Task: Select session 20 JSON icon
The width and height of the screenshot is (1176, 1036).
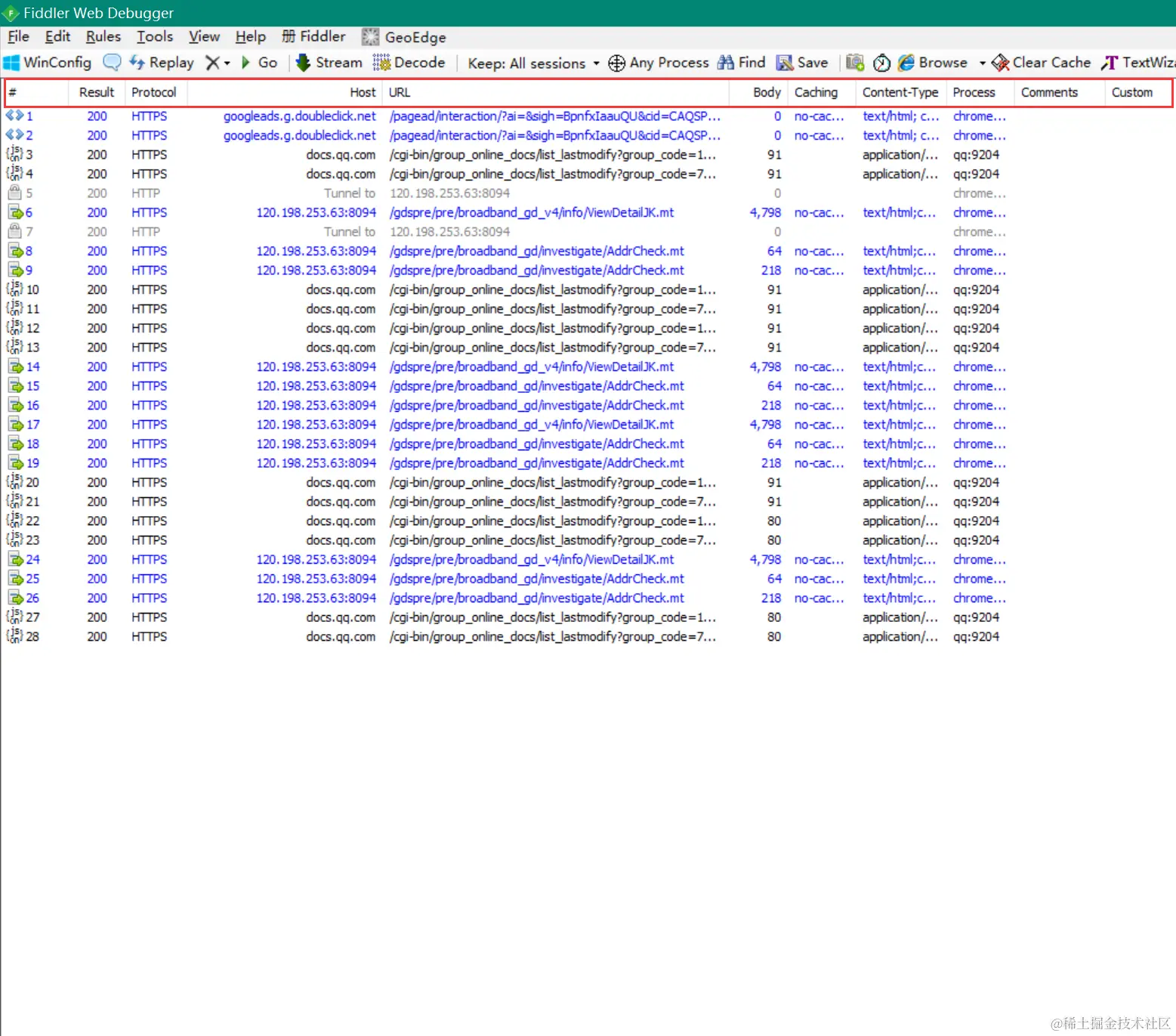Action: pyautogui.click(x=14, y=482)
